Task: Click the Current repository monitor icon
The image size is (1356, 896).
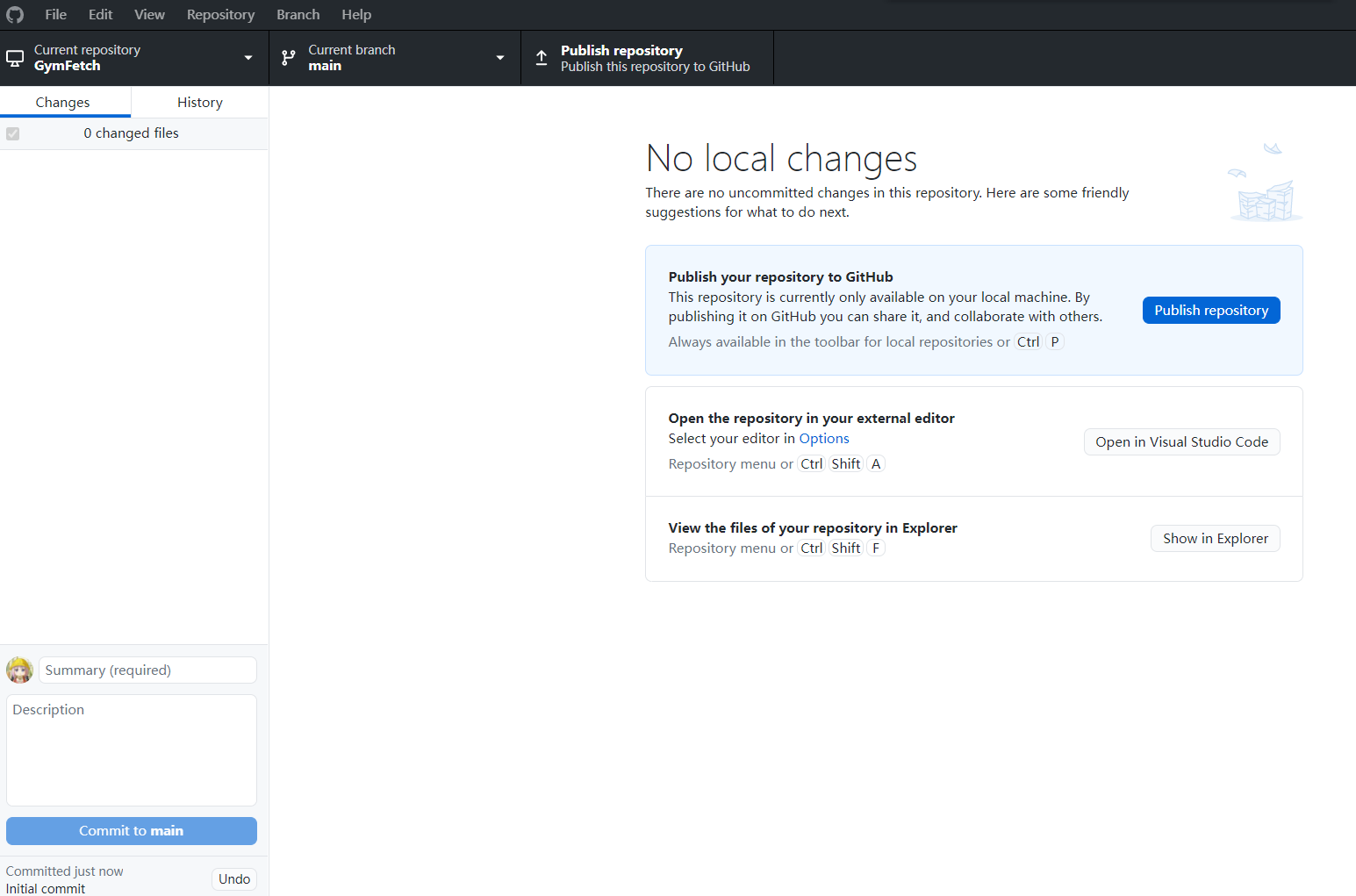Action: tap(15, 59)
